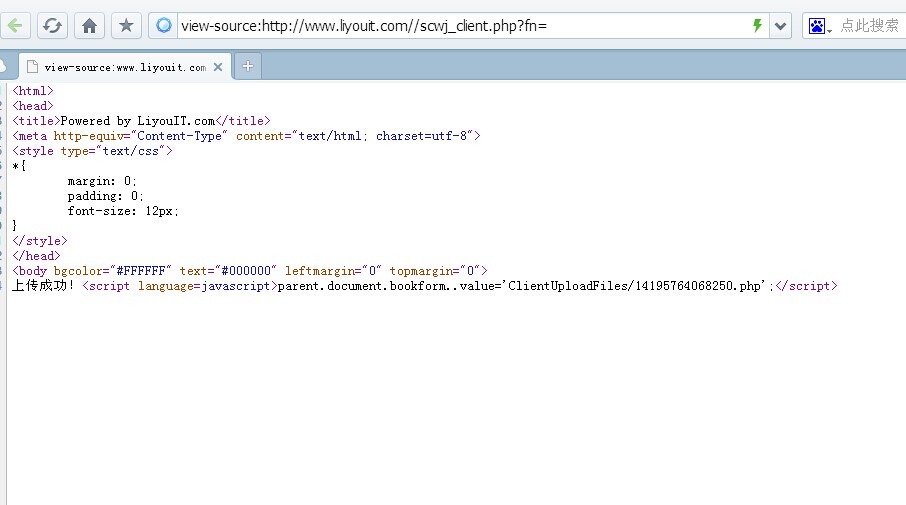Click the ClientUploadFiles/14195764068250.php path
The height and width of the screenshot is (505, 906).
tap(634, 286)
